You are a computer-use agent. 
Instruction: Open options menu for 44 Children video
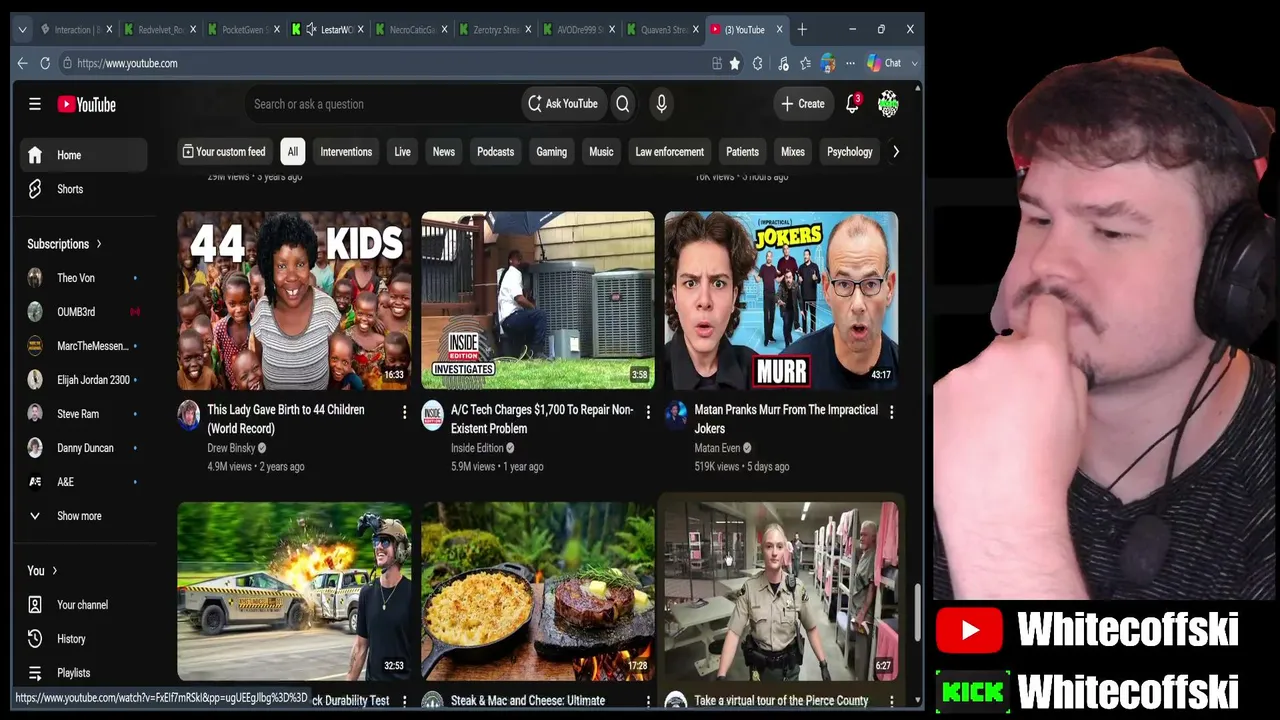[x=404, y=412]
